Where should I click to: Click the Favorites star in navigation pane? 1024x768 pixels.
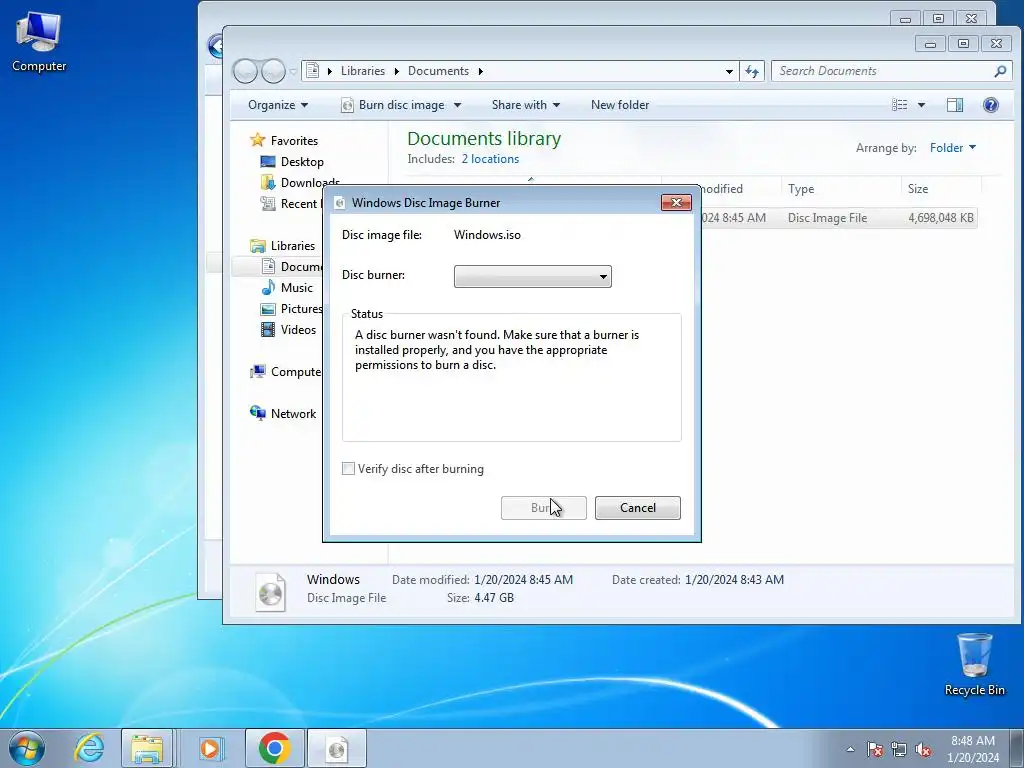click(258, 140)
